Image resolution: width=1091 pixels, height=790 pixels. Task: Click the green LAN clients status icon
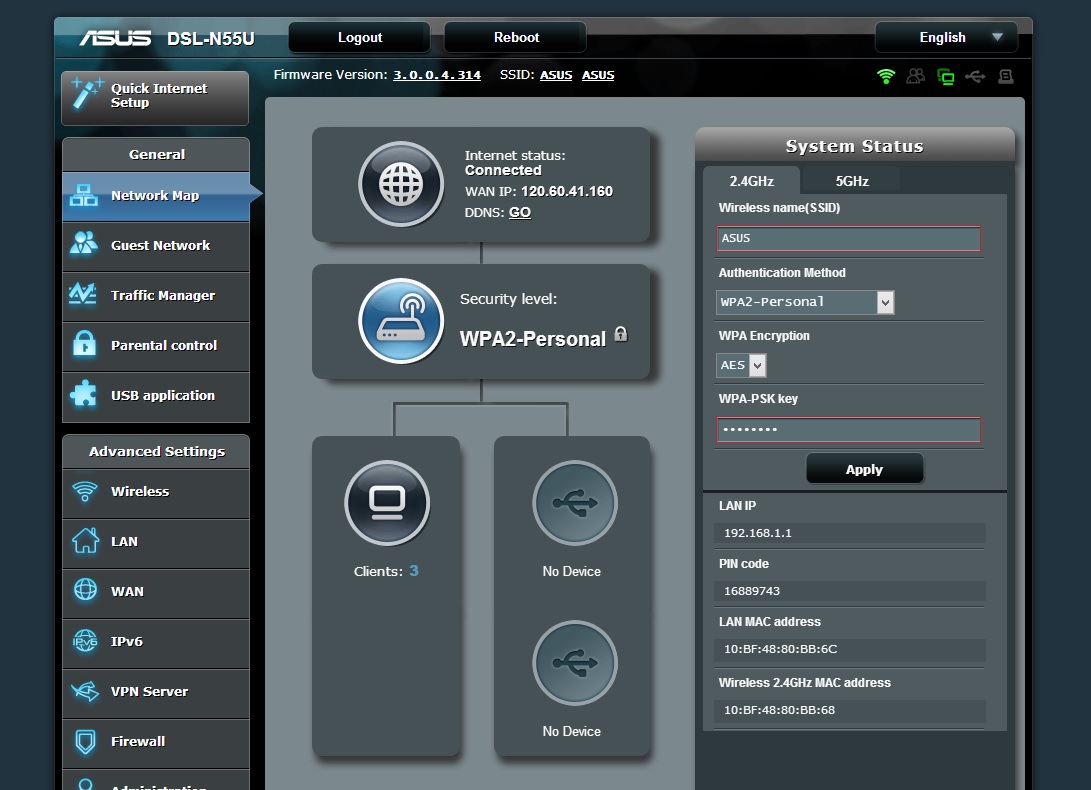click(x=946, y=77)
